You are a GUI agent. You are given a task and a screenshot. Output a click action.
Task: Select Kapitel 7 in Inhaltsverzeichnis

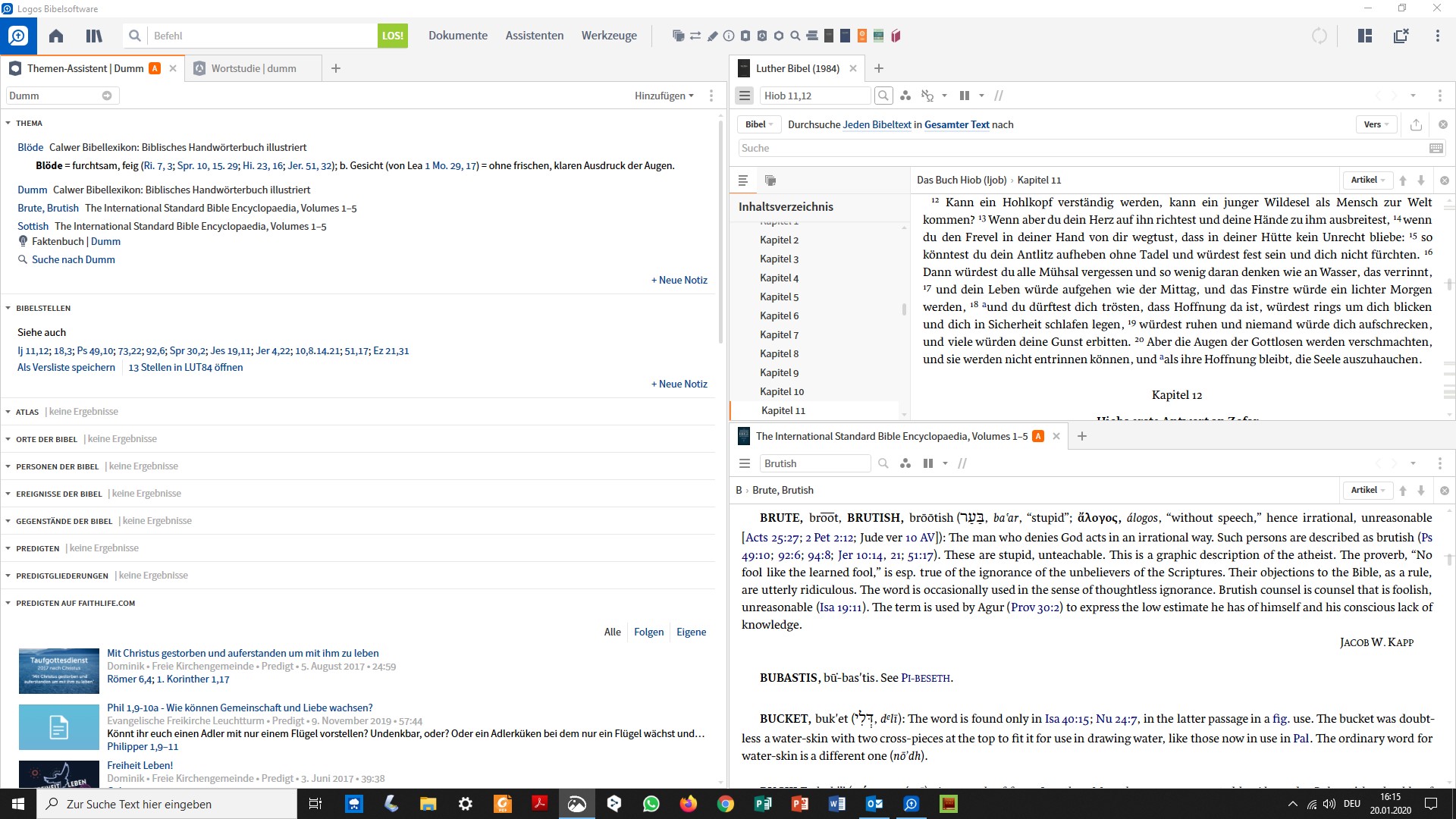tap(780, 334)
